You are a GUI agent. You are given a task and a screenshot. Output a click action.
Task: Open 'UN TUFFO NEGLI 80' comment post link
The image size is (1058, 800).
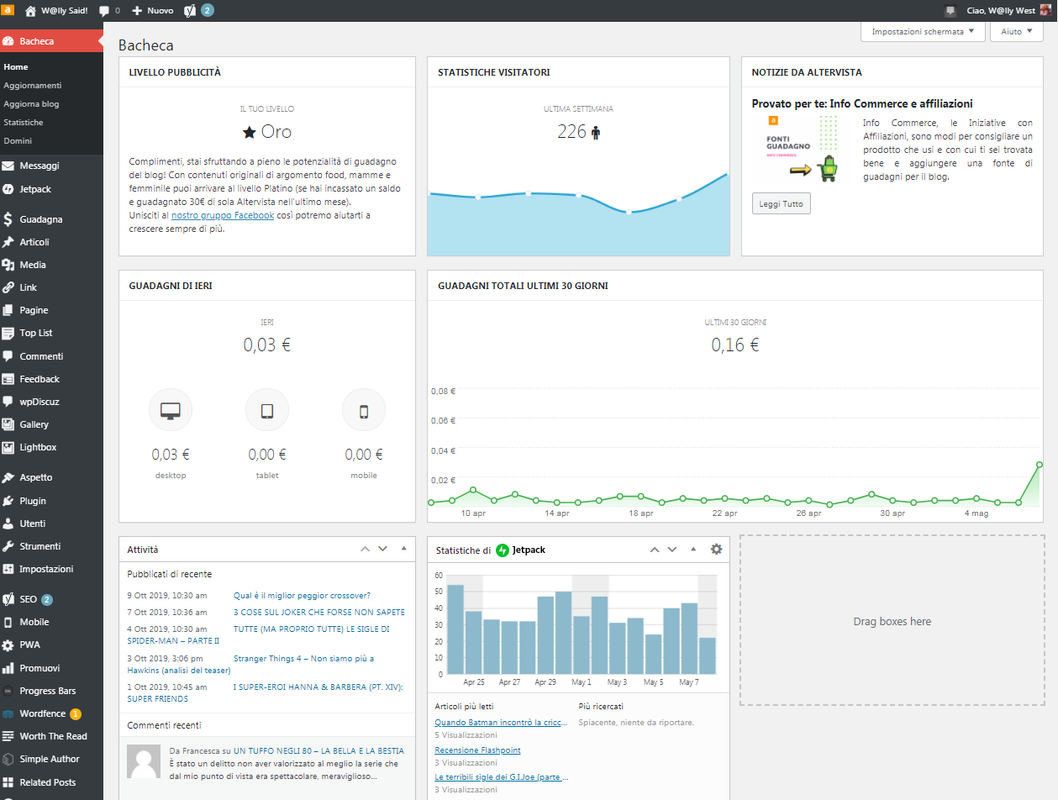click(318, 751)
